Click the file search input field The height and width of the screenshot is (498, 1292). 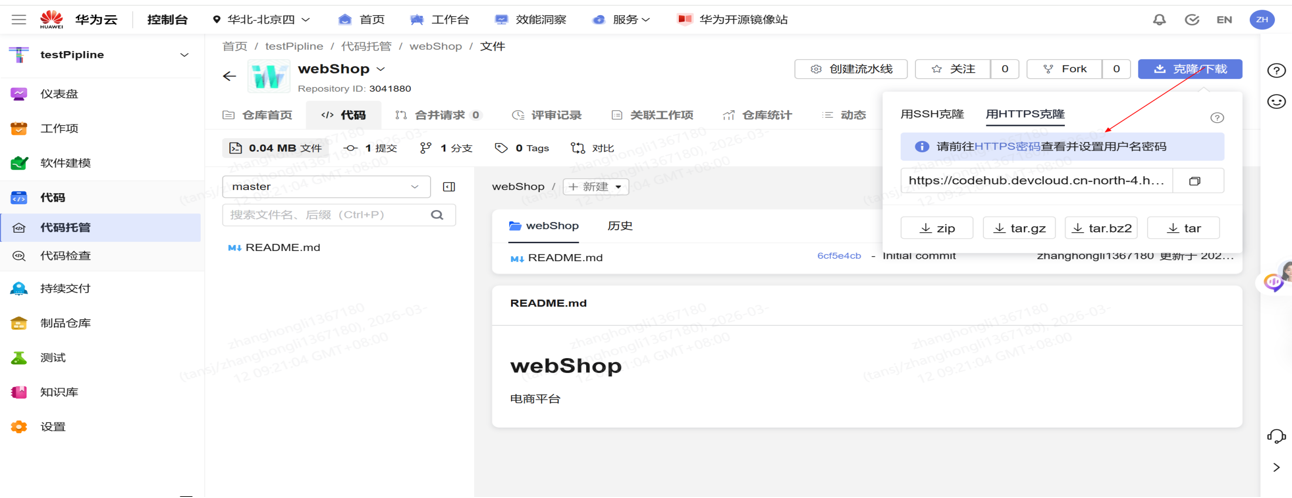327,215
